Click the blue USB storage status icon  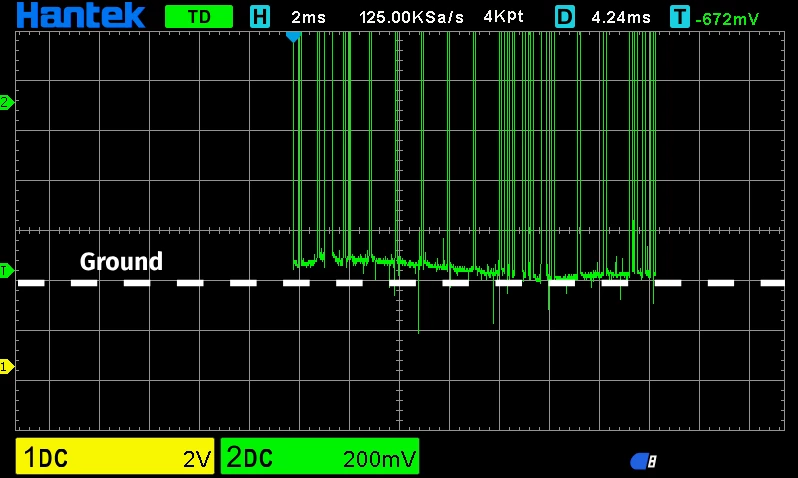644,462
